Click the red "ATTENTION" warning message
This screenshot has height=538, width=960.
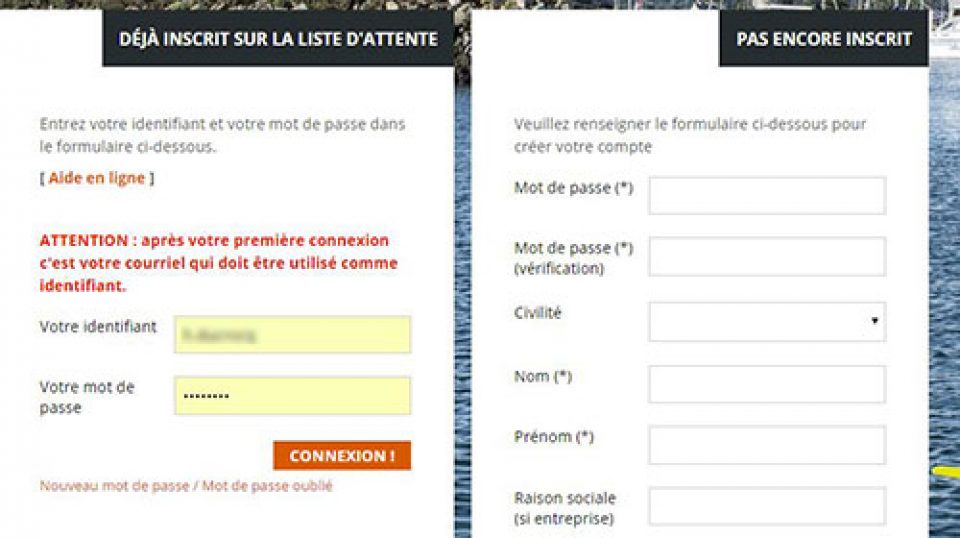218,263
